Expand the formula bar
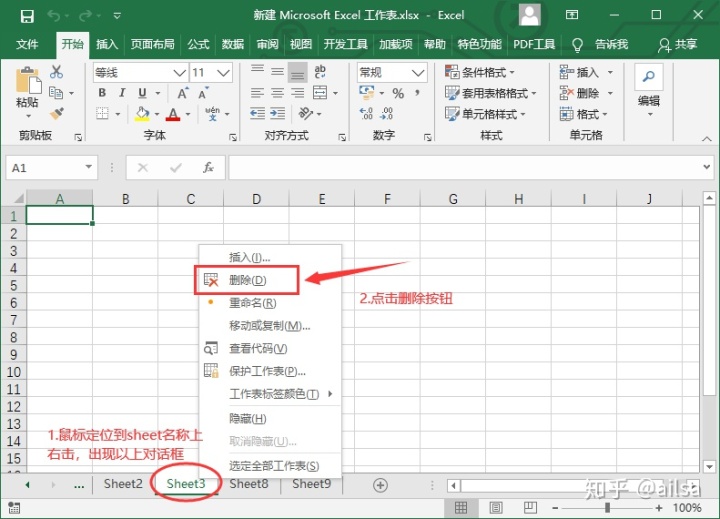The width and height of the screenshot is (720, 519). tap(707, 167)
